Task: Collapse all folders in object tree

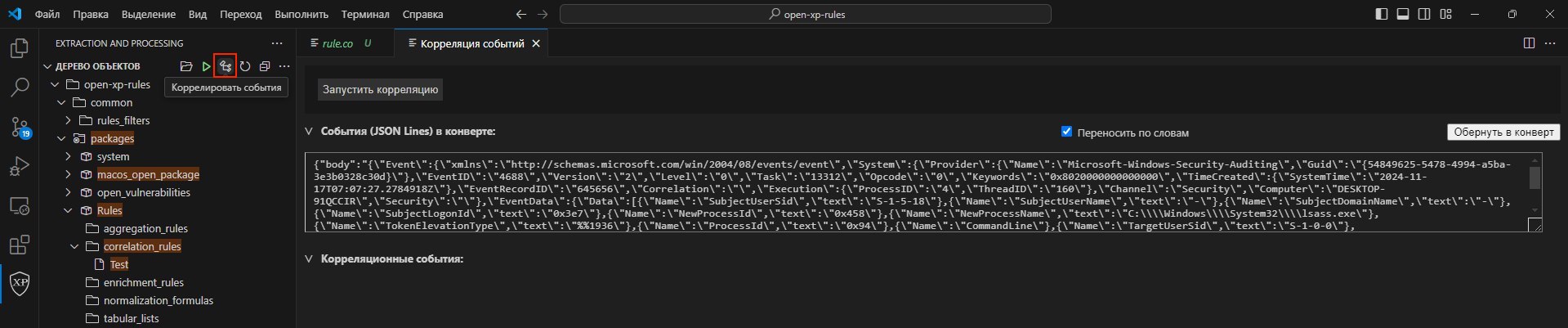Action: click(265, 66)
